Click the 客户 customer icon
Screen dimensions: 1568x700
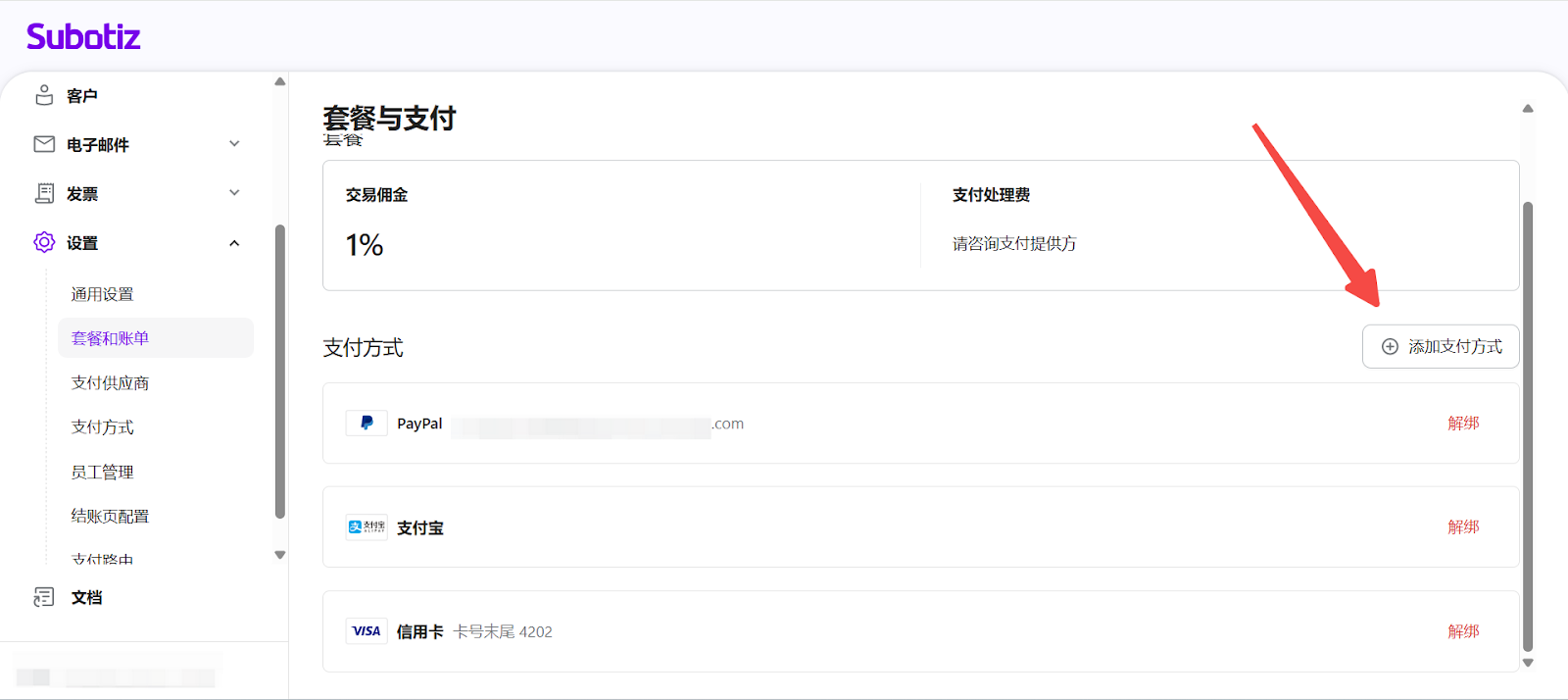tap(44, 95)
